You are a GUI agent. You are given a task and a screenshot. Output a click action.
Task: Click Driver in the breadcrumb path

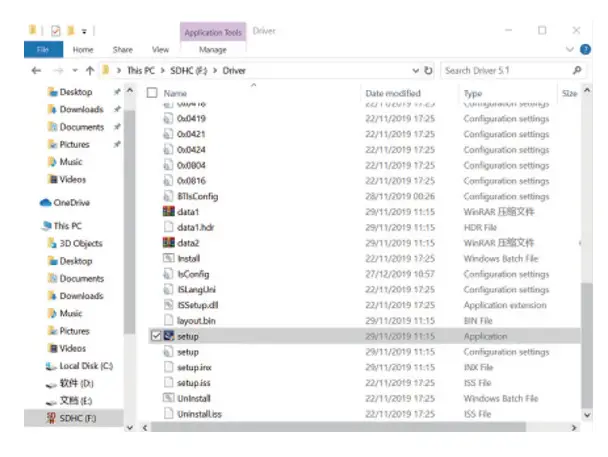tap(234, 71)
